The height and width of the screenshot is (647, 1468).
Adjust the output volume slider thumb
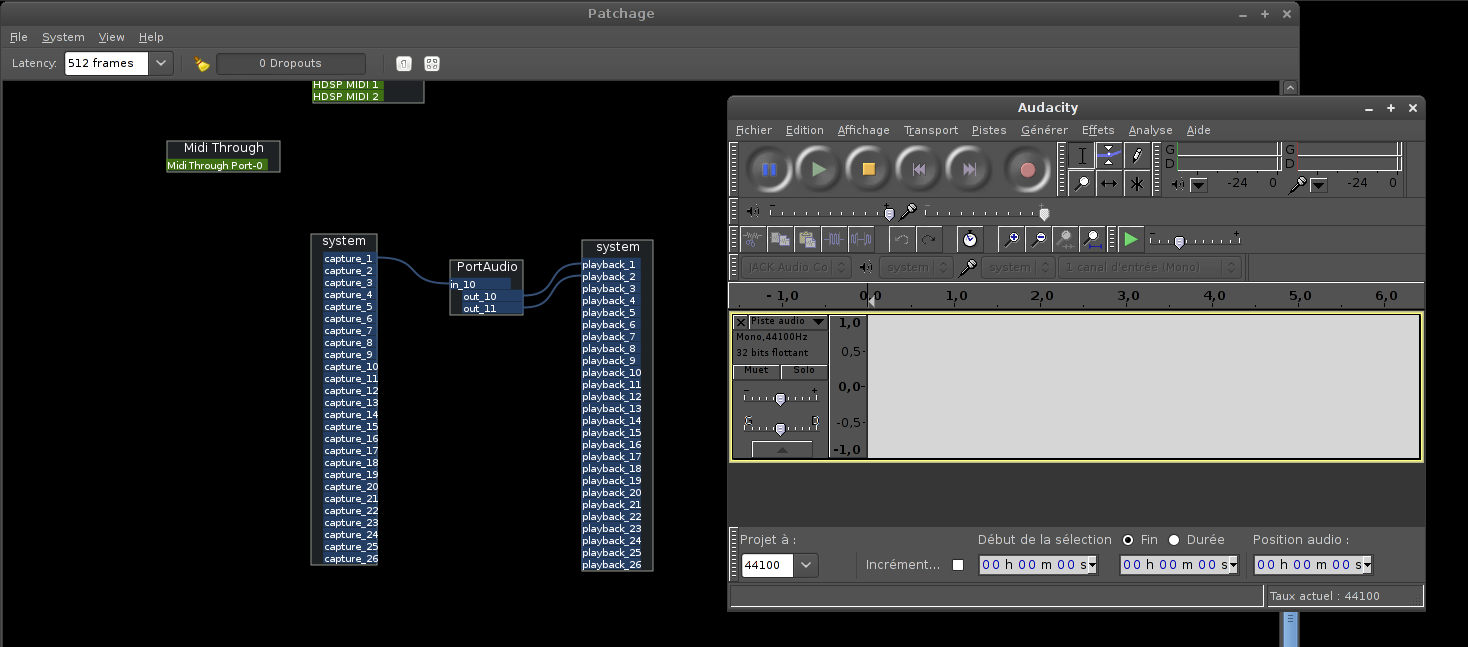(x=889, y=212)
